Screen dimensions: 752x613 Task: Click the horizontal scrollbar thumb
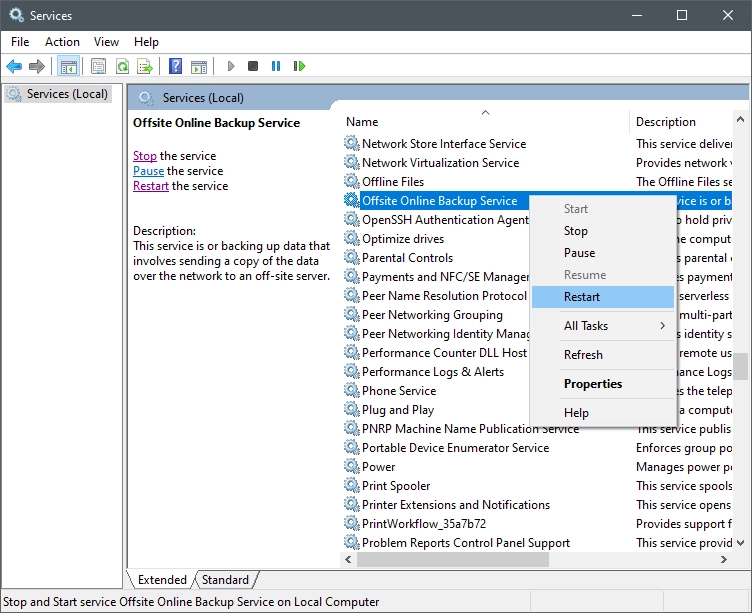click(x=453, y=559)
